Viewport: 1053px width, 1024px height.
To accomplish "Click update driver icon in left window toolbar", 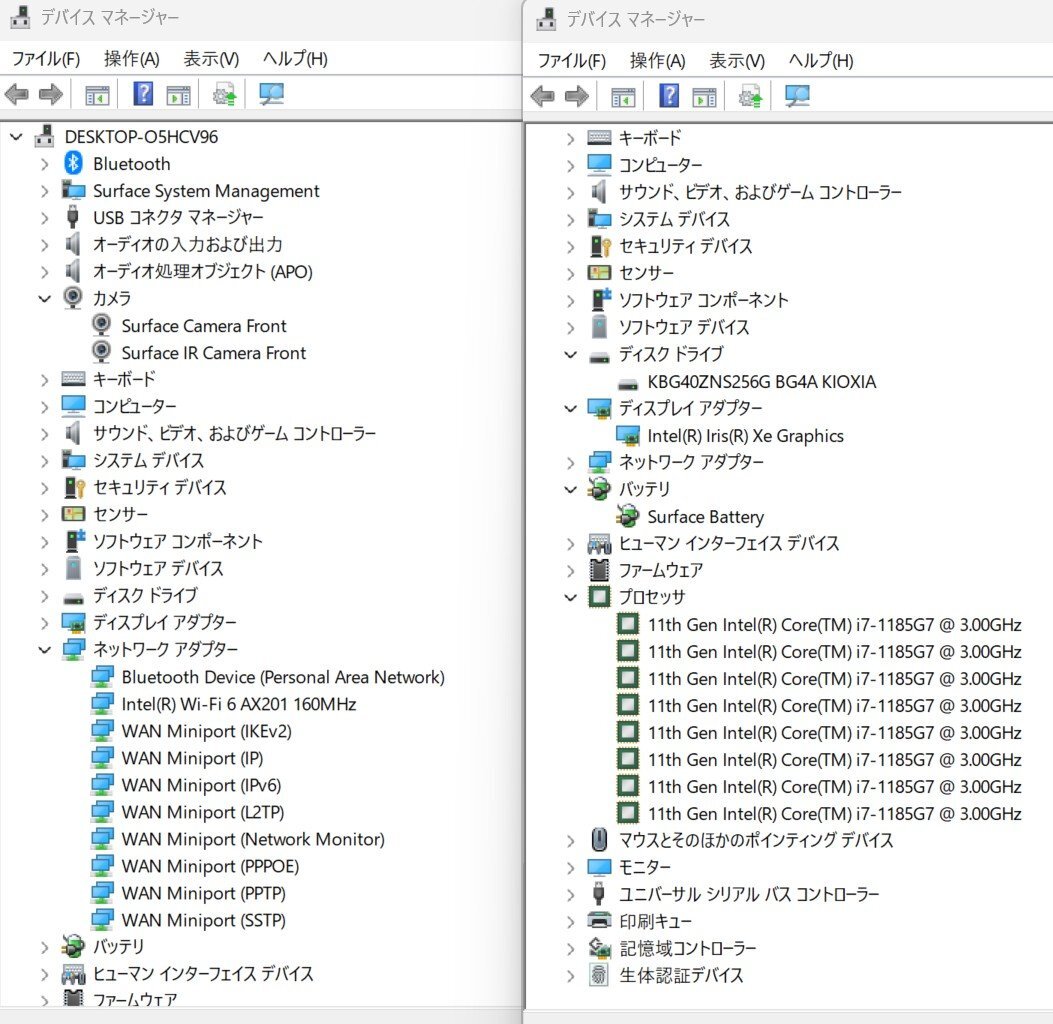I will pyautogui.click(x=225, y=95).
